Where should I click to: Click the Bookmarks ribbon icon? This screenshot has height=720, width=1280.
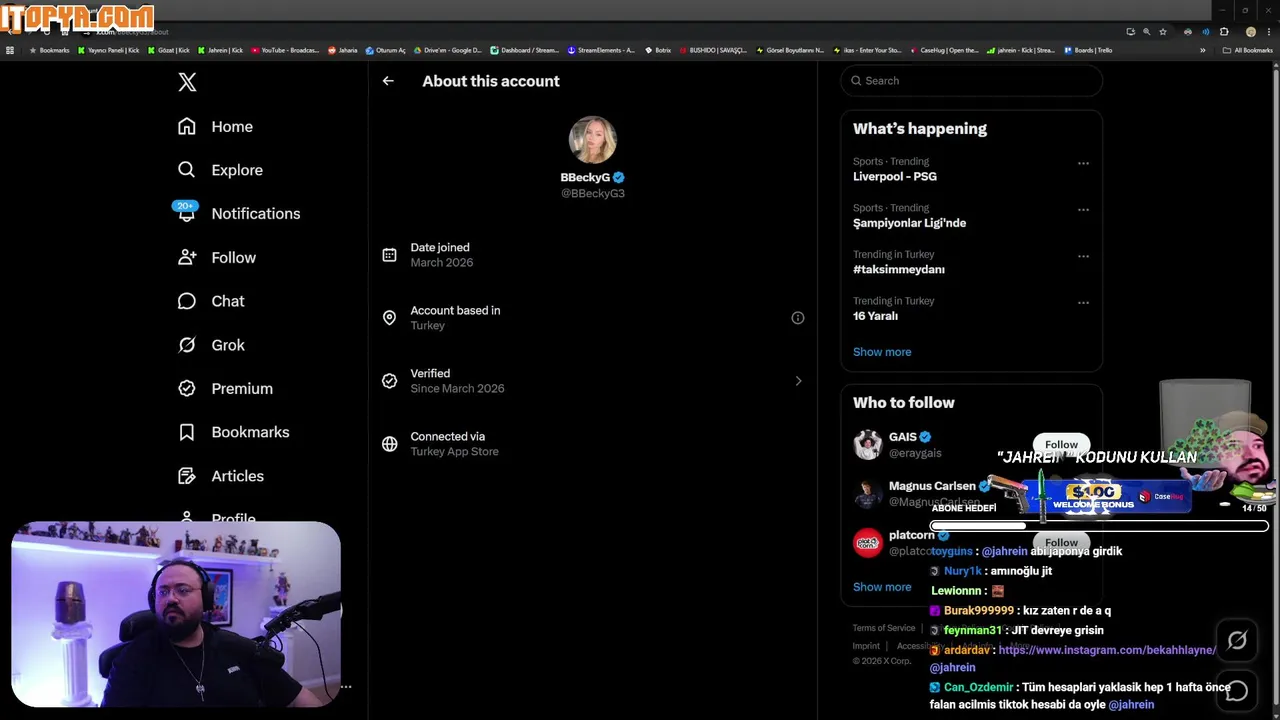[187, 432]
